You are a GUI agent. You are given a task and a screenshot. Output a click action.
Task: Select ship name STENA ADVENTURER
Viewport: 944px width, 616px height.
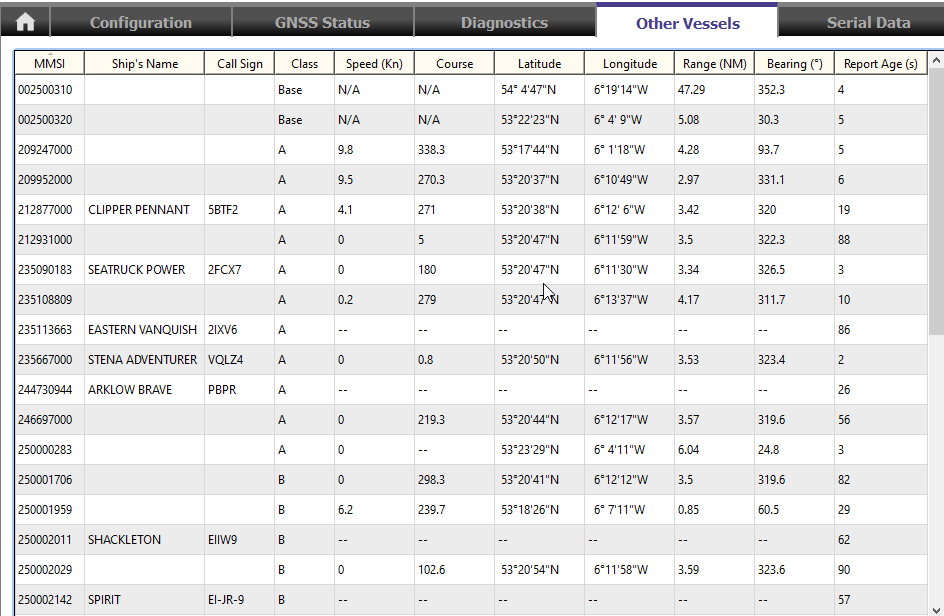tap(142, 360)
